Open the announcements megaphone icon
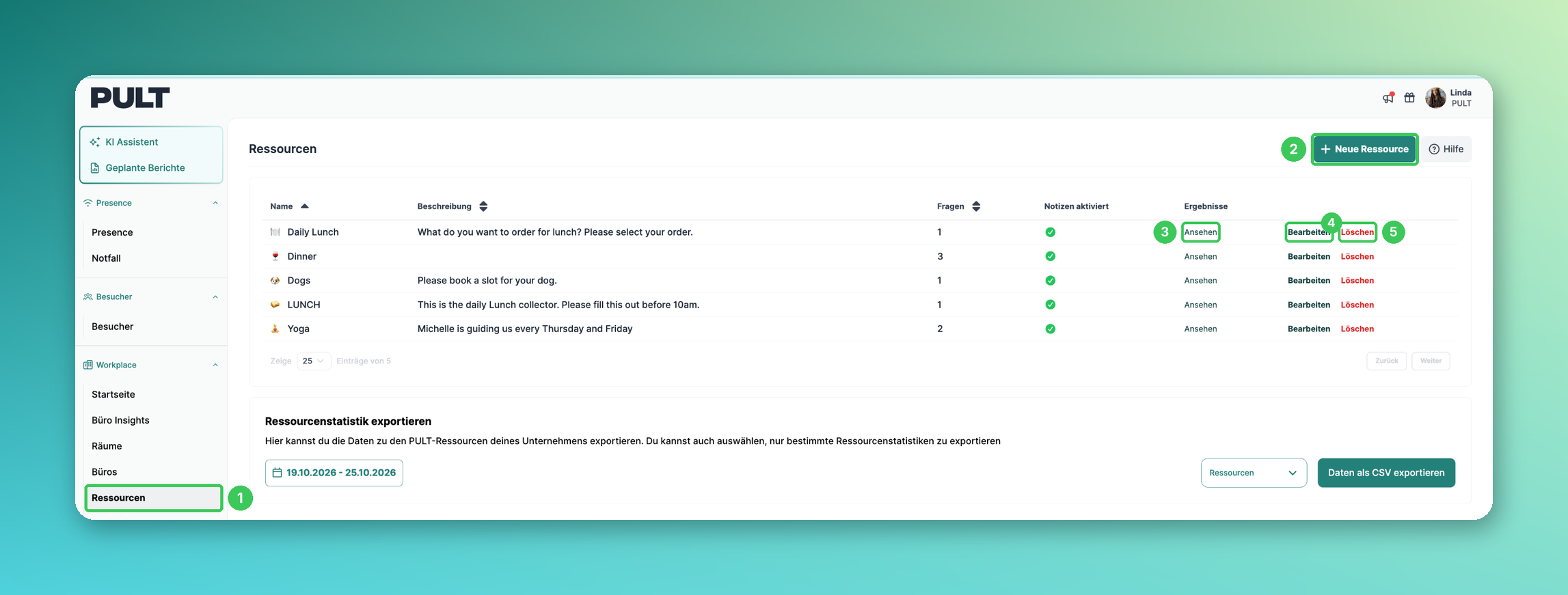1568x595 pixels. pyautogui.click(x=1388, y=98)
